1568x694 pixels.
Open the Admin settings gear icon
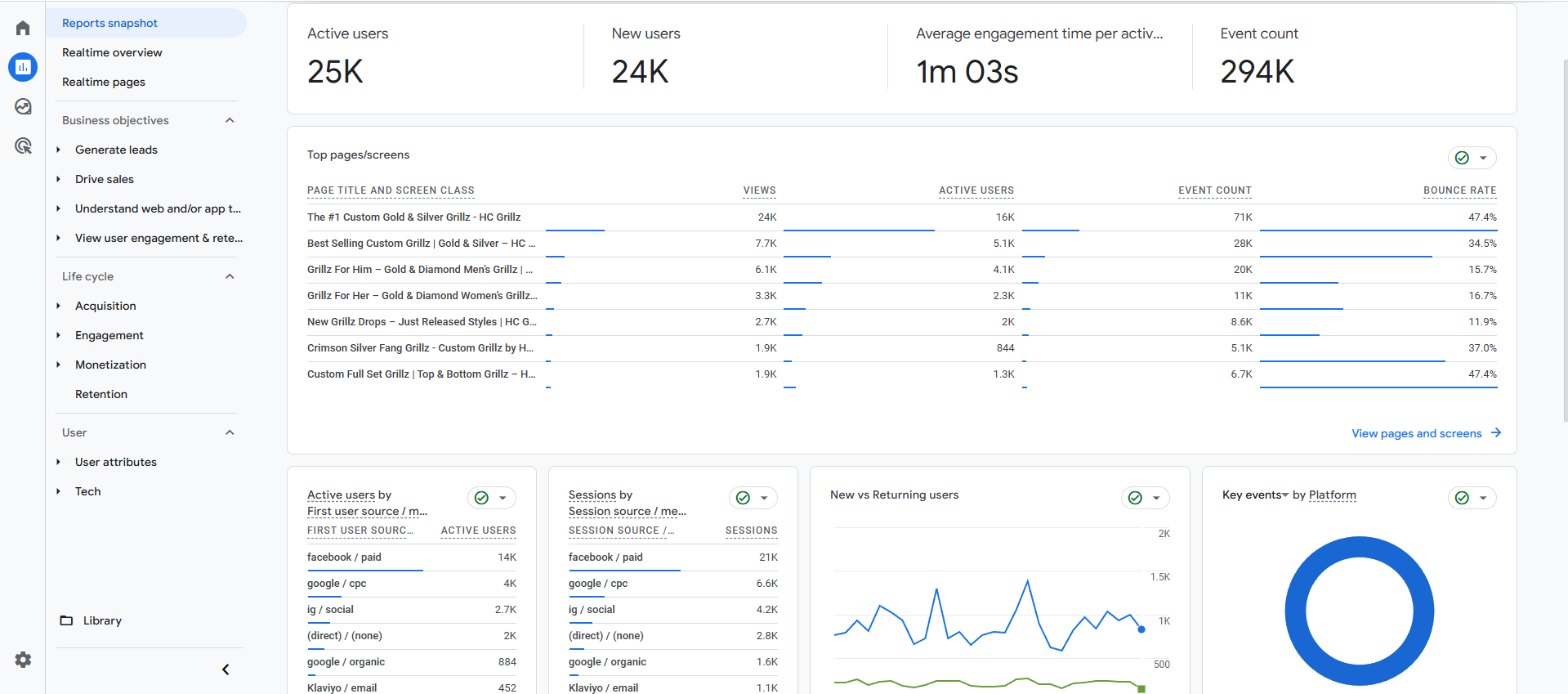point(23,660)
